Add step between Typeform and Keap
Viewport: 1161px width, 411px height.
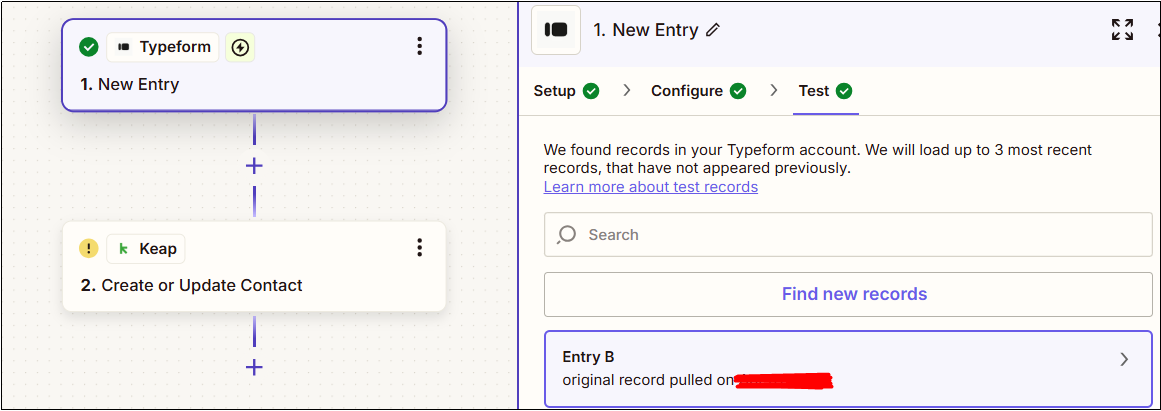[254, 166]
